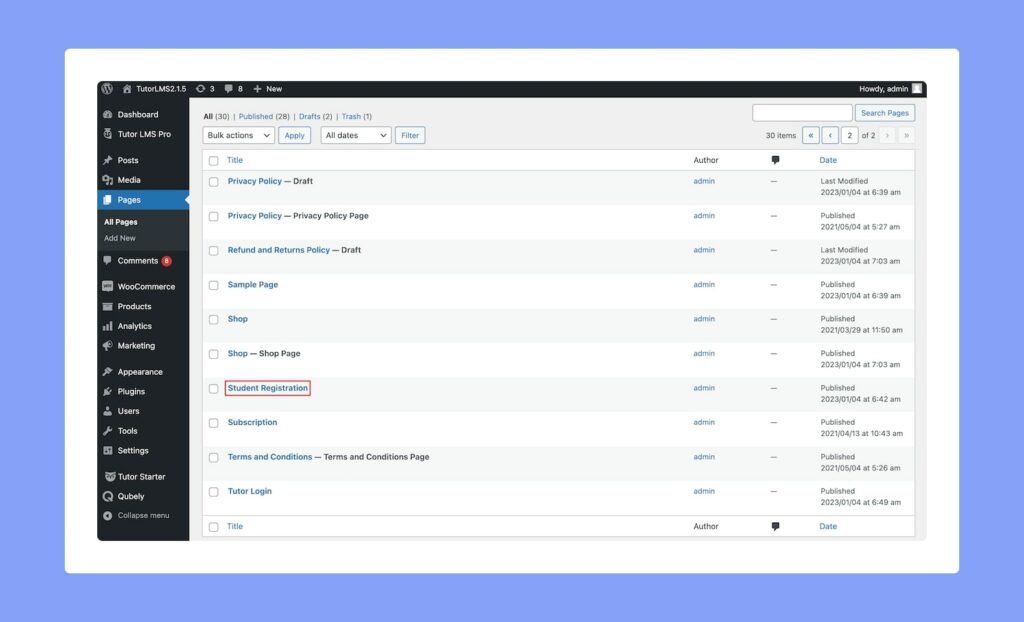The width and height of the screenshot is (1024, 622).
Task: Check the Student Registration row checkbox
Action: click(213, 388)
